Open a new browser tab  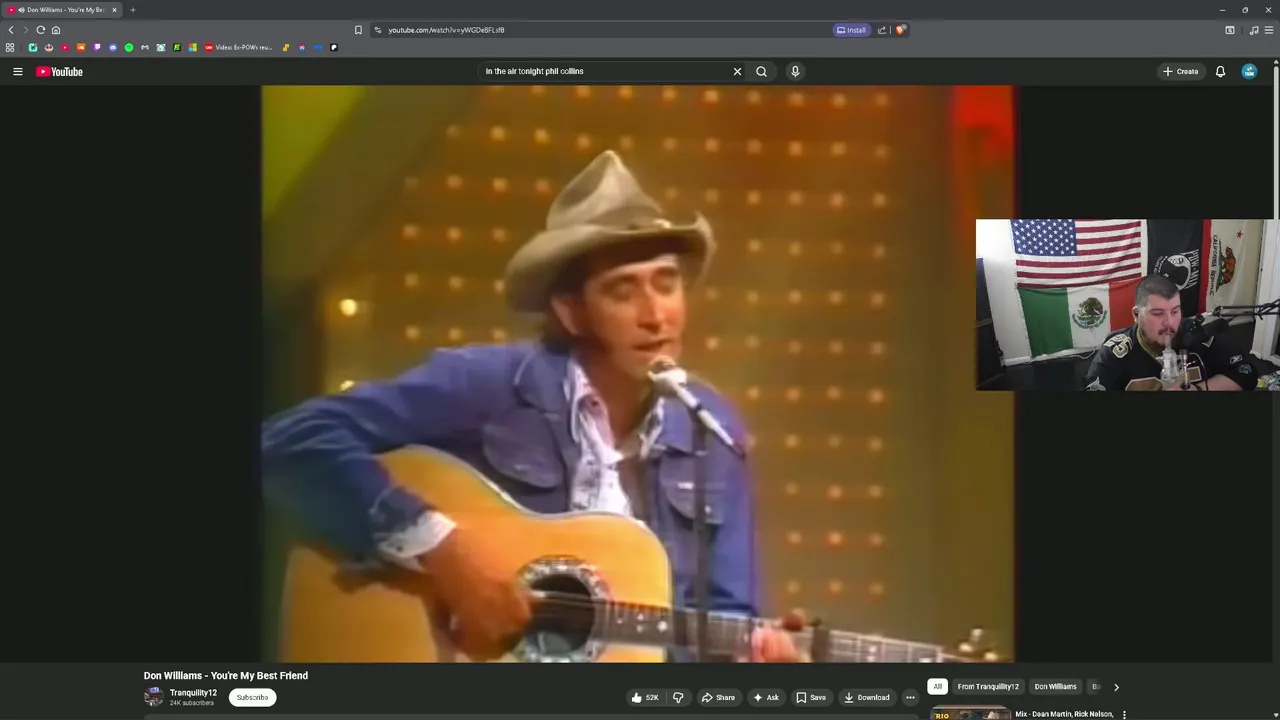(132, 10)
